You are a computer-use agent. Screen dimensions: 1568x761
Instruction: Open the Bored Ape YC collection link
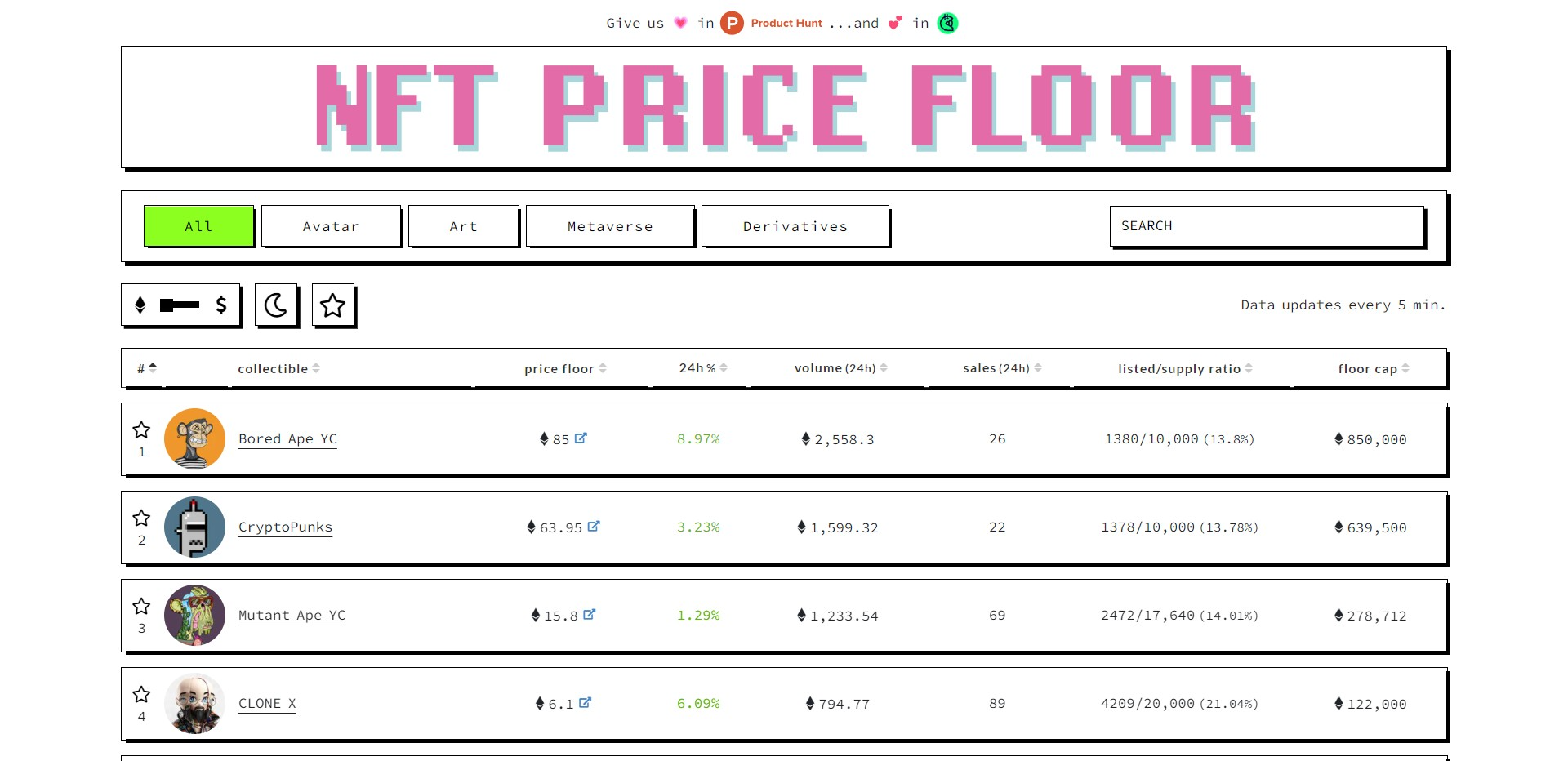287,439
